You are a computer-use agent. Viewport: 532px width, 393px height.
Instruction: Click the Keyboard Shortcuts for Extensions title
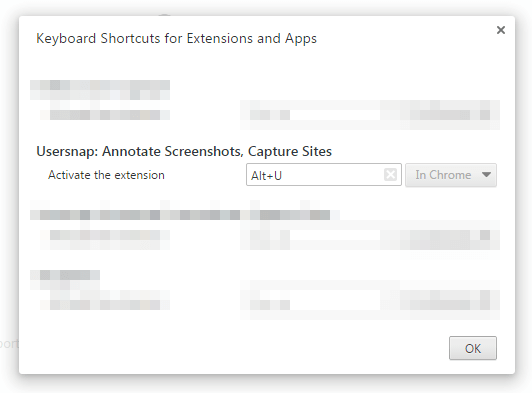pyautogui.click(x=176, y=38)
